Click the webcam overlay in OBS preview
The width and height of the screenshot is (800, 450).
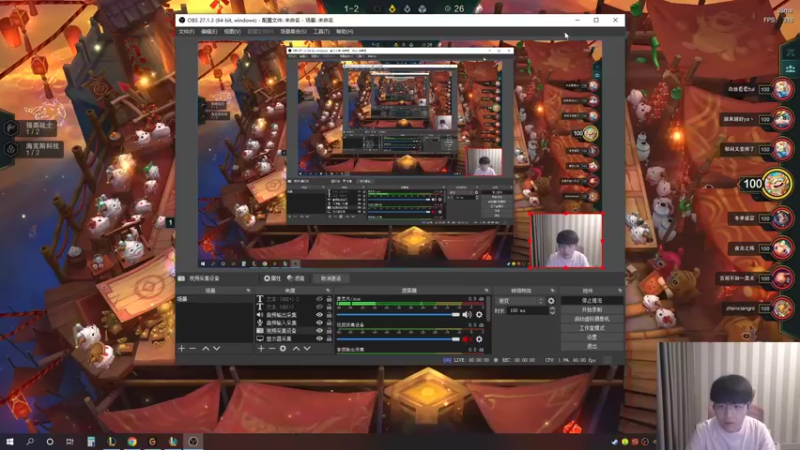pos(566,240)
